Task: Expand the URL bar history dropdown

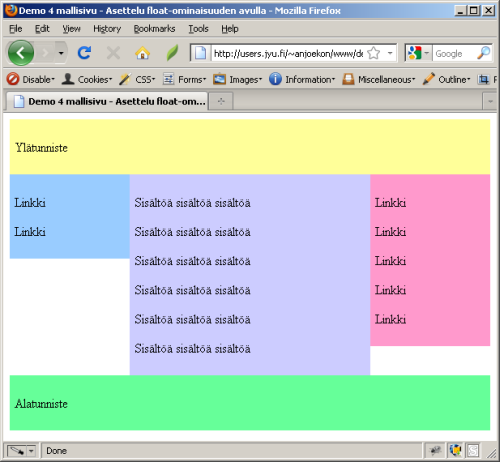Action: click(x=390, y=53)
